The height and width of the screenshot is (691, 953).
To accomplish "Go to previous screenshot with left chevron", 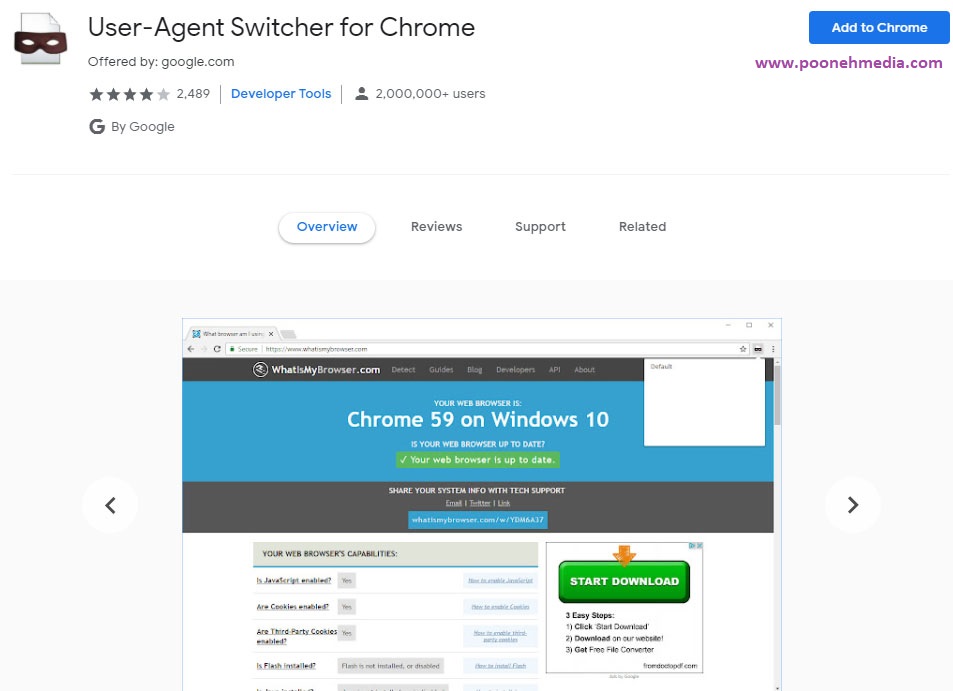I will [x=110, y=505].
